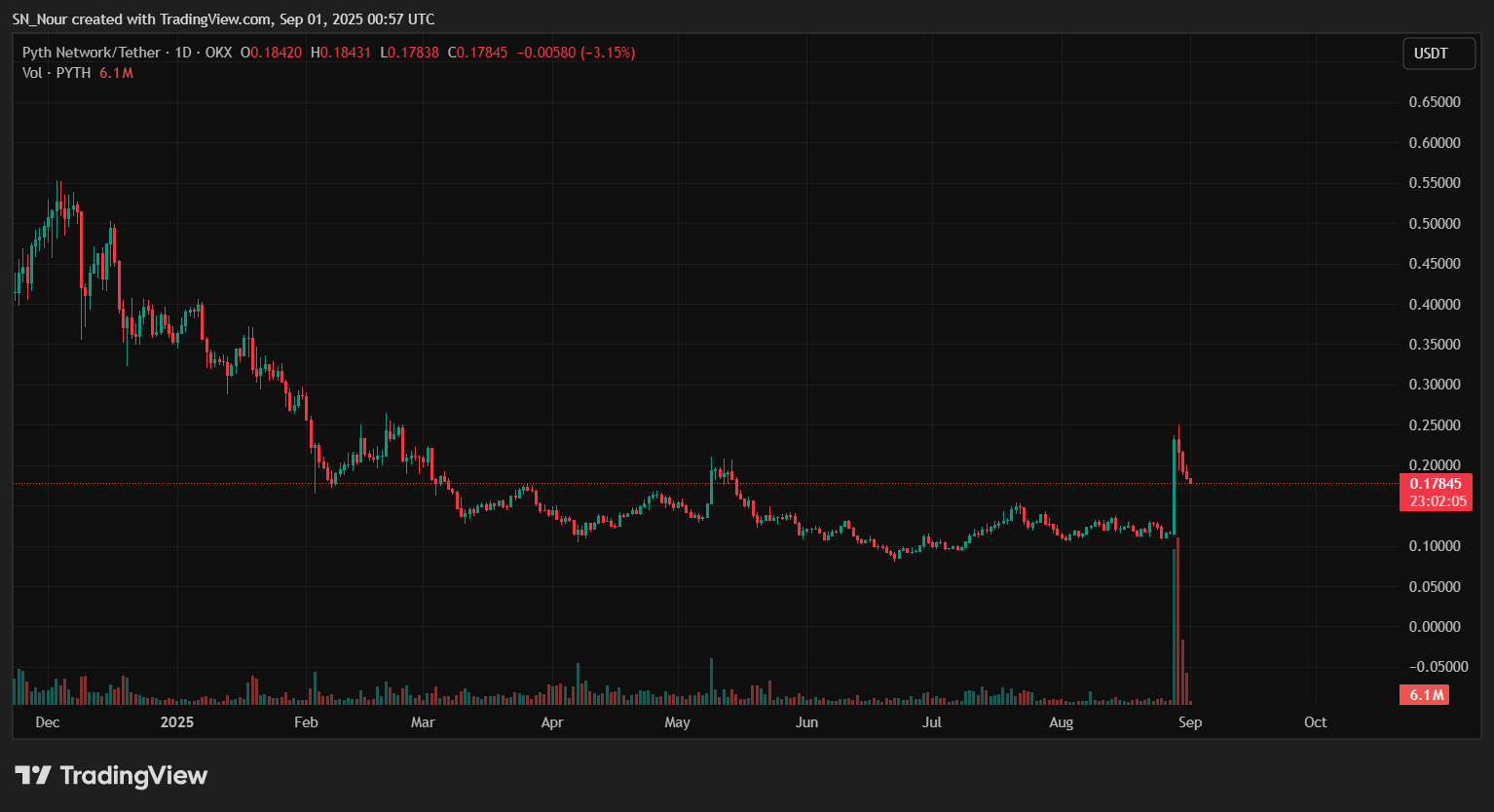Image resolution: width=1494 pixels, height=812 pixels.
Task: Click the Oct marker on time axis
Action: click(x=1315, y=722)
